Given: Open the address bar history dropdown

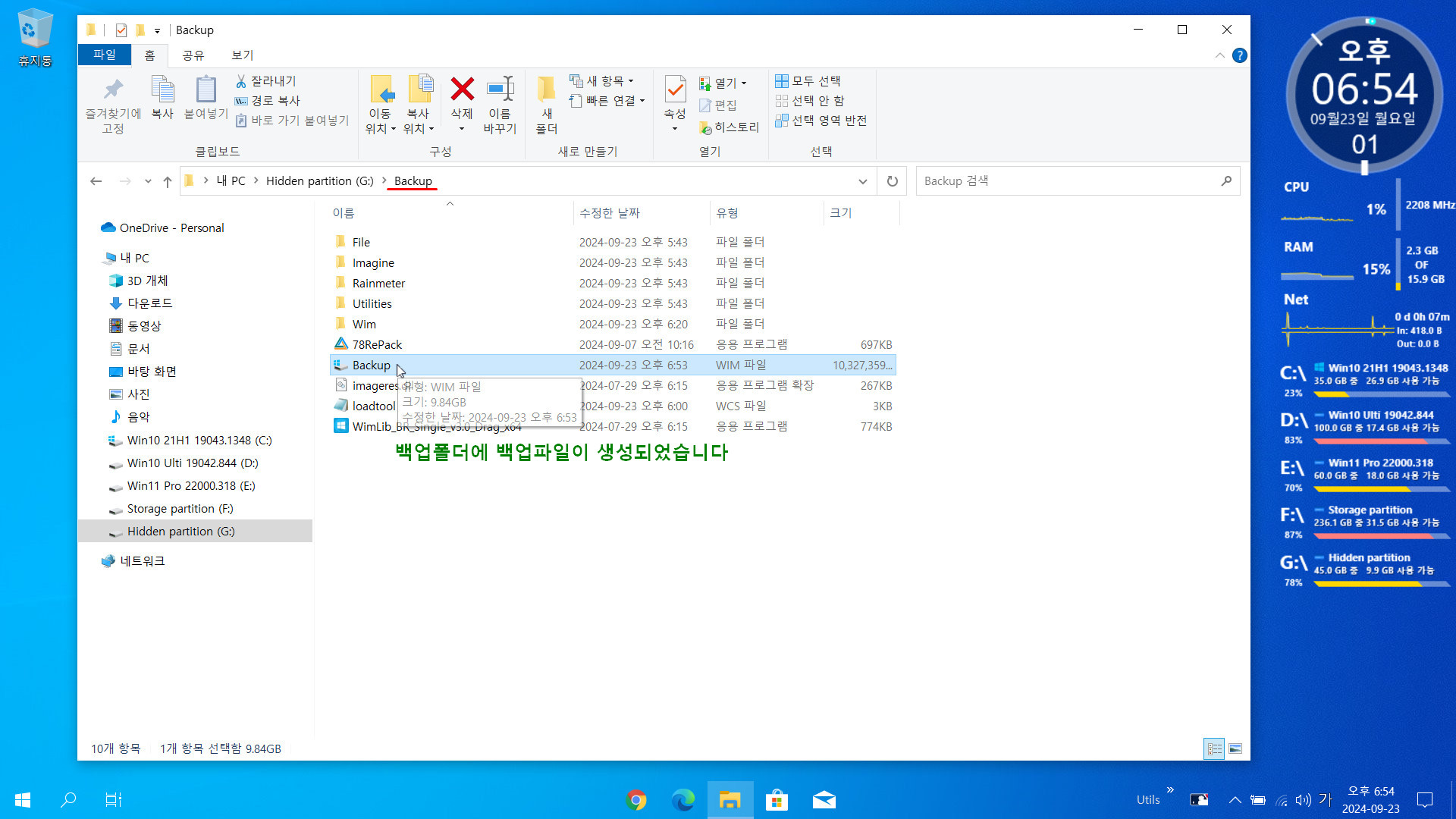Looking at the screenshot, I should click(862, 181).
